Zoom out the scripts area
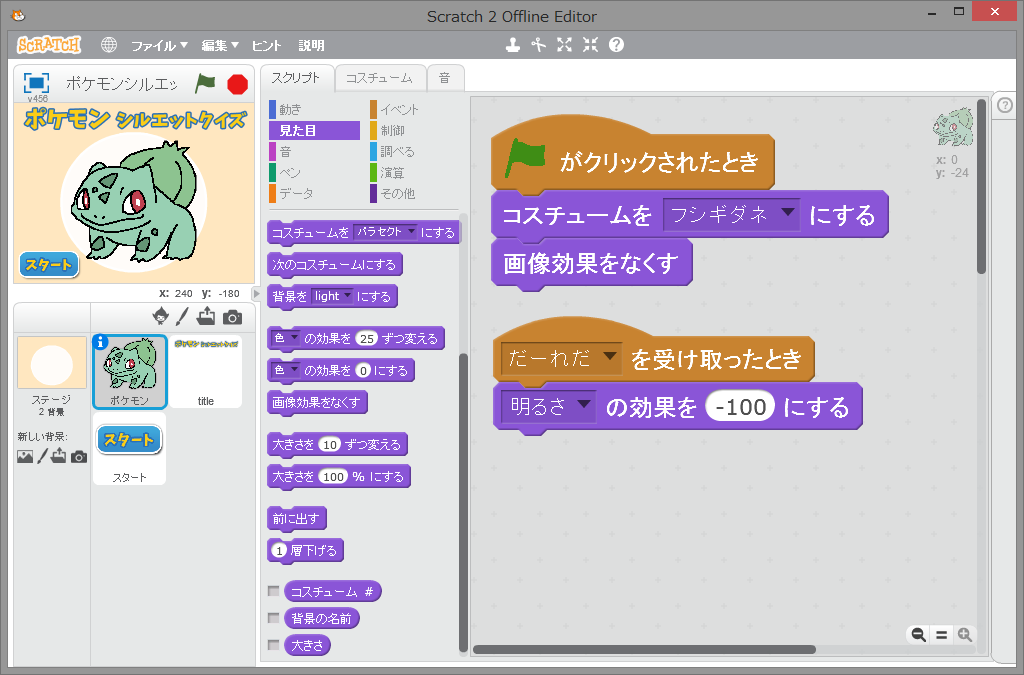Image resolution: width=1024 pixels, height=675 pixels. point(918,635)
